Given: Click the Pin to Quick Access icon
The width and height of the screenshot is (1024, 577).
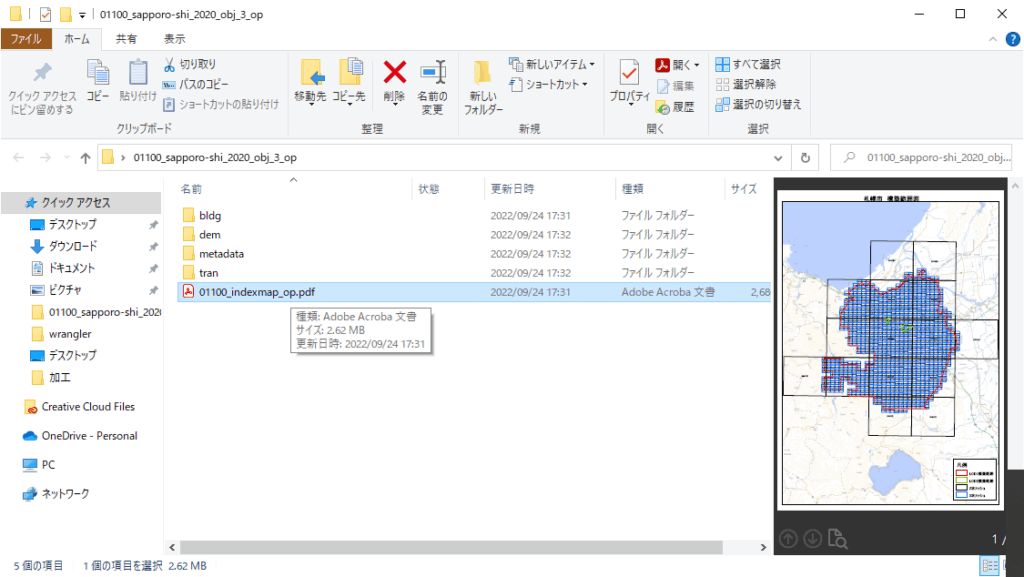Looking at the screenshot, I should [42, 73].
